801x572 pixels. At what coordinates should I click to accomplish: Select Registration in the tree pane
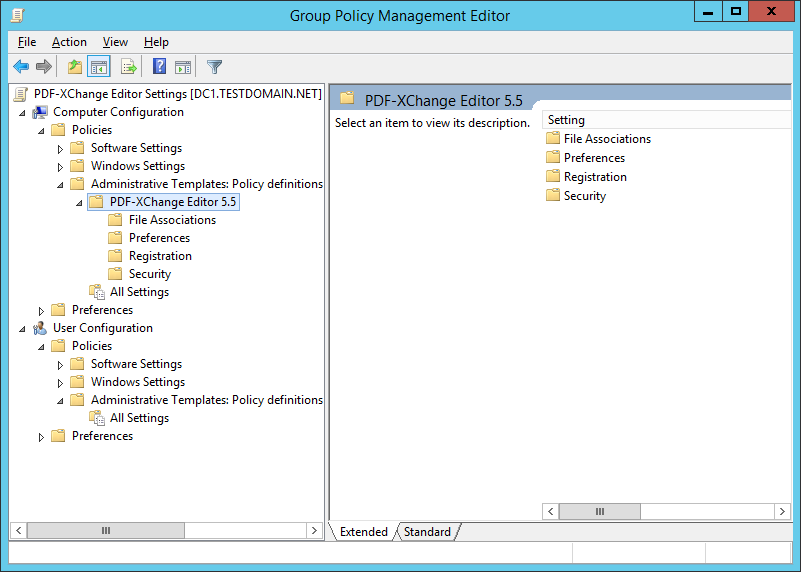click(160, 256)
